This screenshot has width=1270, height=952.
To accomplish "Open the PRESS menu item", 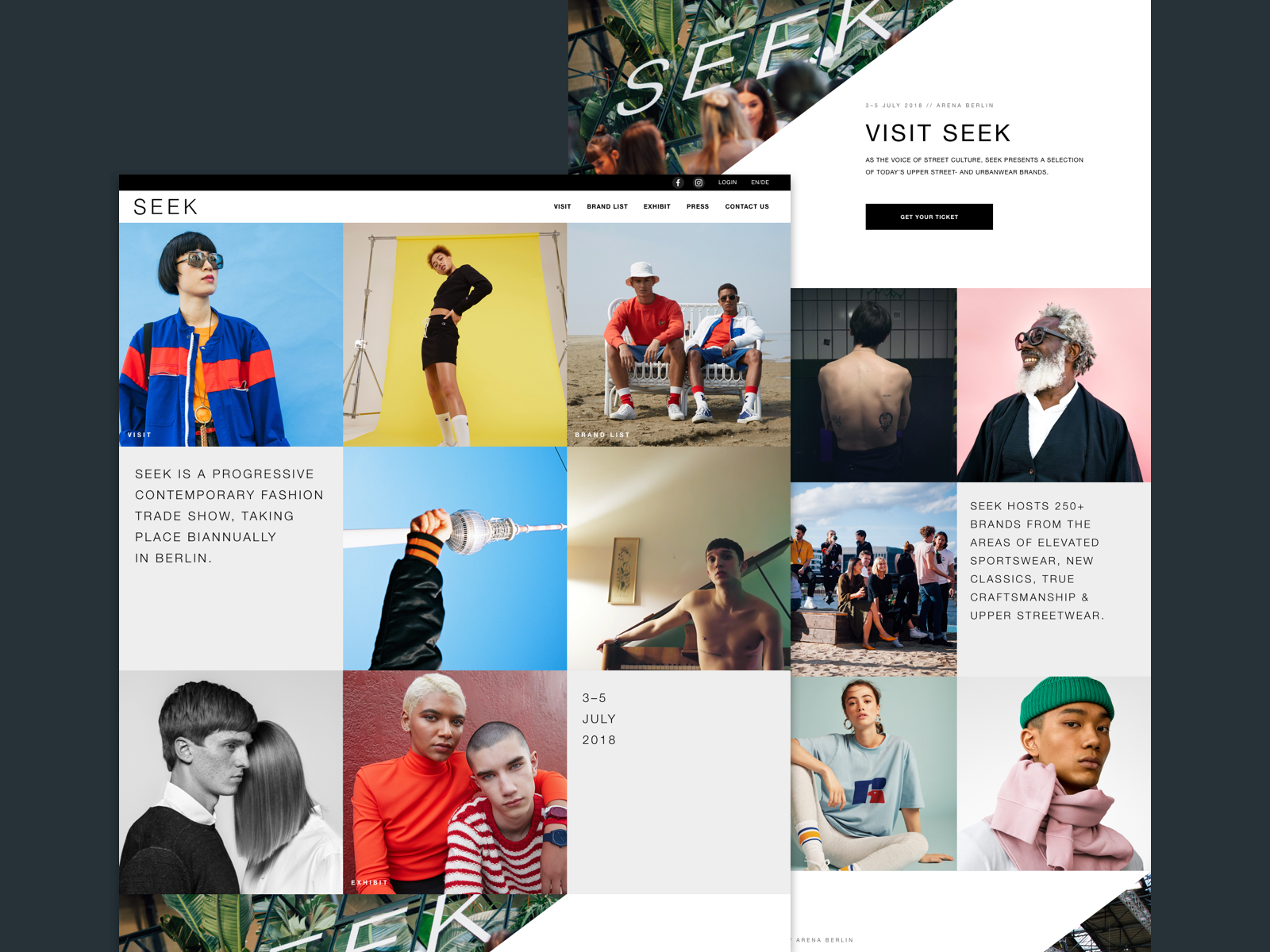I will click(x=698, y=206).
